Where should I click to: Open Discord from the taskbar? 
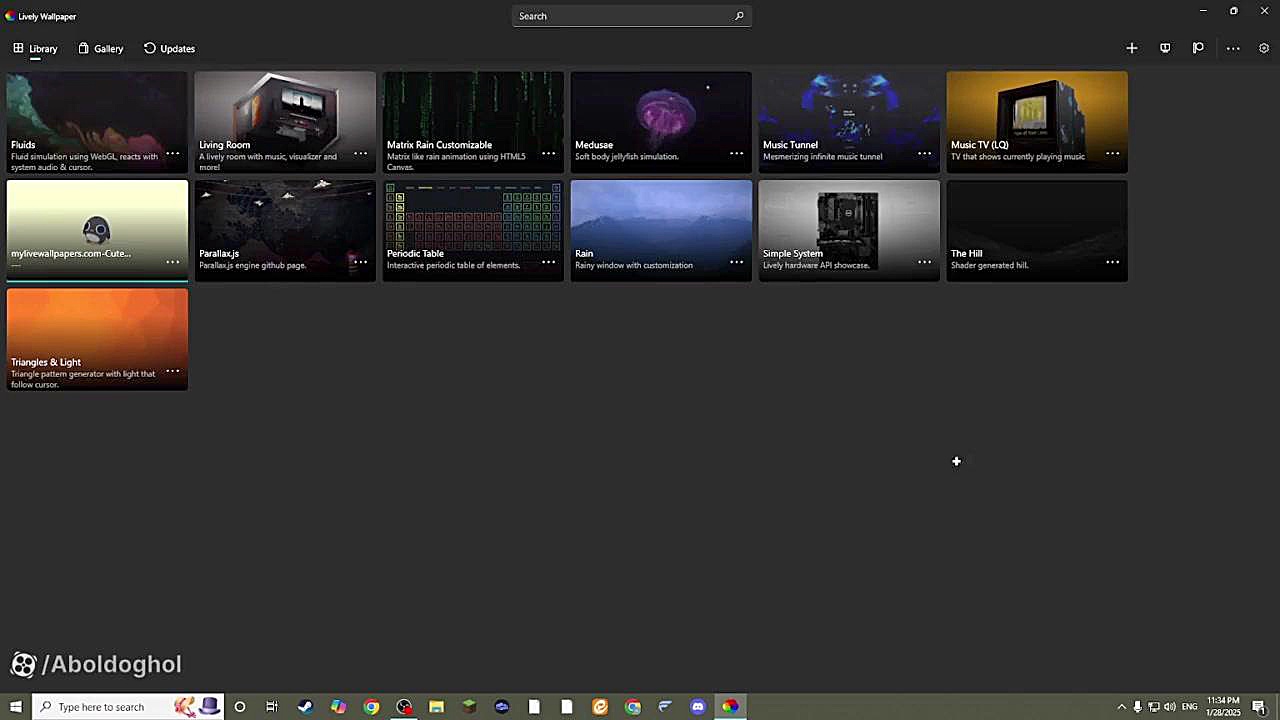click(698, 707)
